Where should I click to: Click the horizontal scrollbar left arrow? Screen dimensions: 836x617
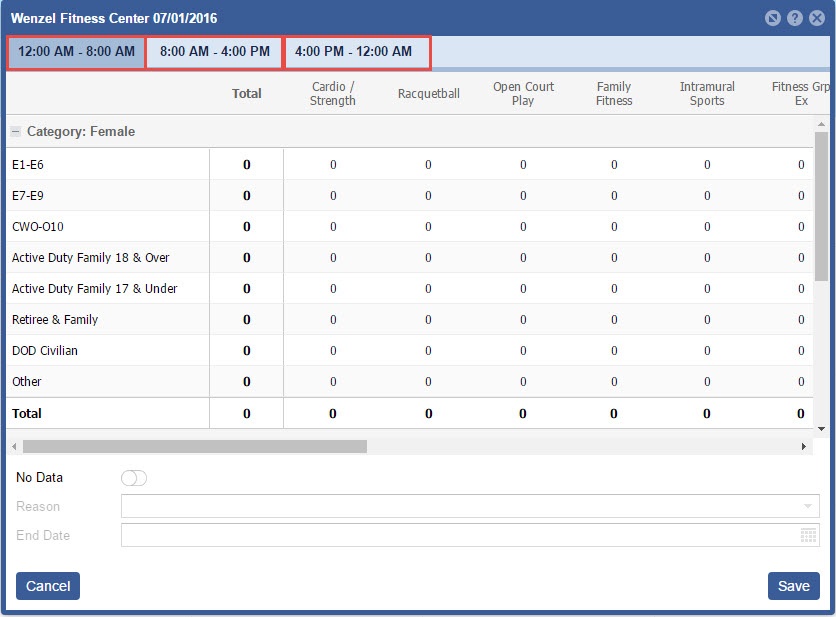(x=12, y=447)
